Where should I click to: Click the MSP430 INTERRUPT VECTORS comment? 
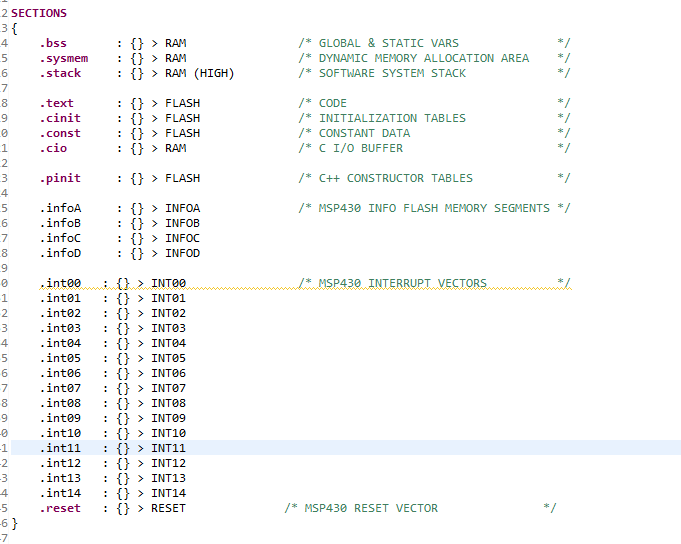403,284
